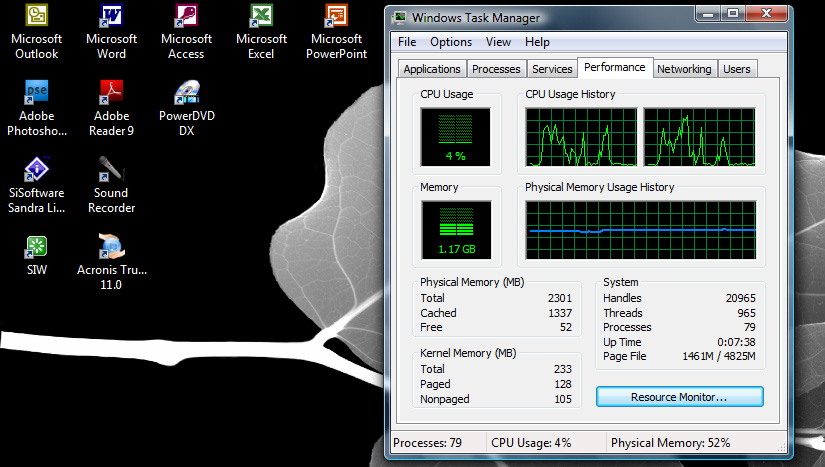Click the Kernel Memory Total value 233
Viewport: 825px width, 467px height.
(x=562, y=369)
